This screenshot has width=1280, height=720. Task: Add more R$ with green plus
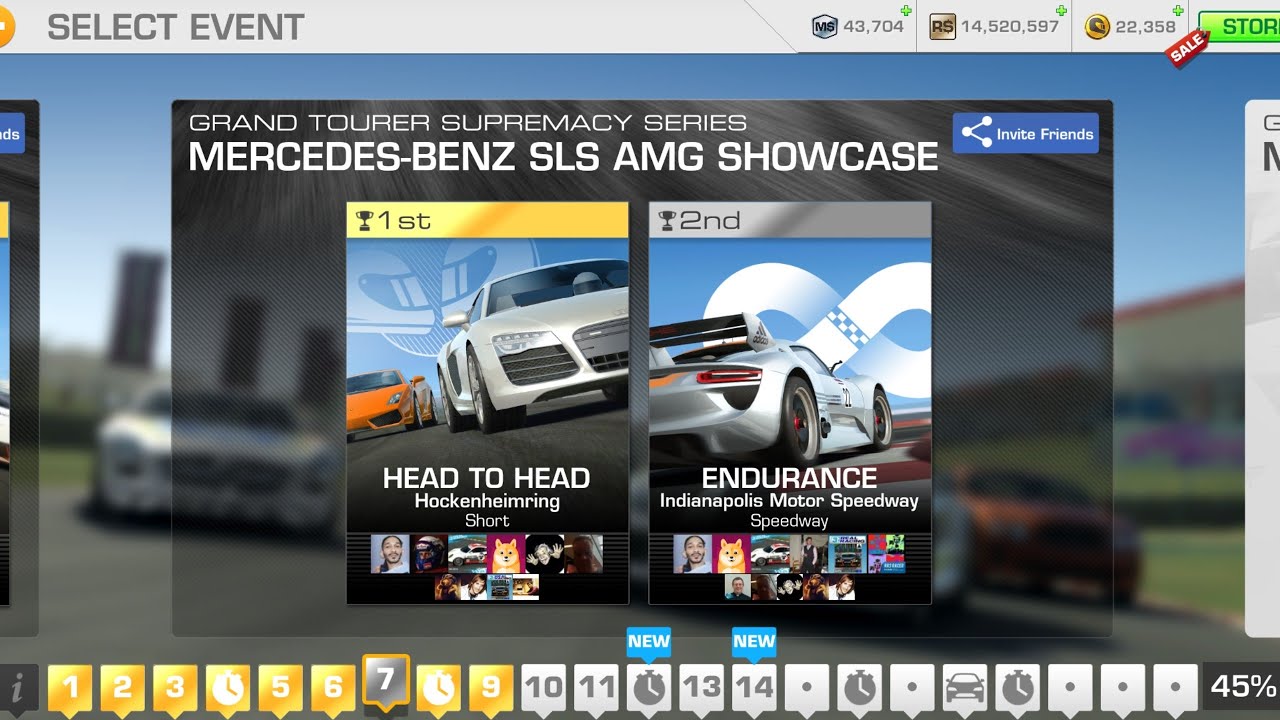coord(1061,11)
